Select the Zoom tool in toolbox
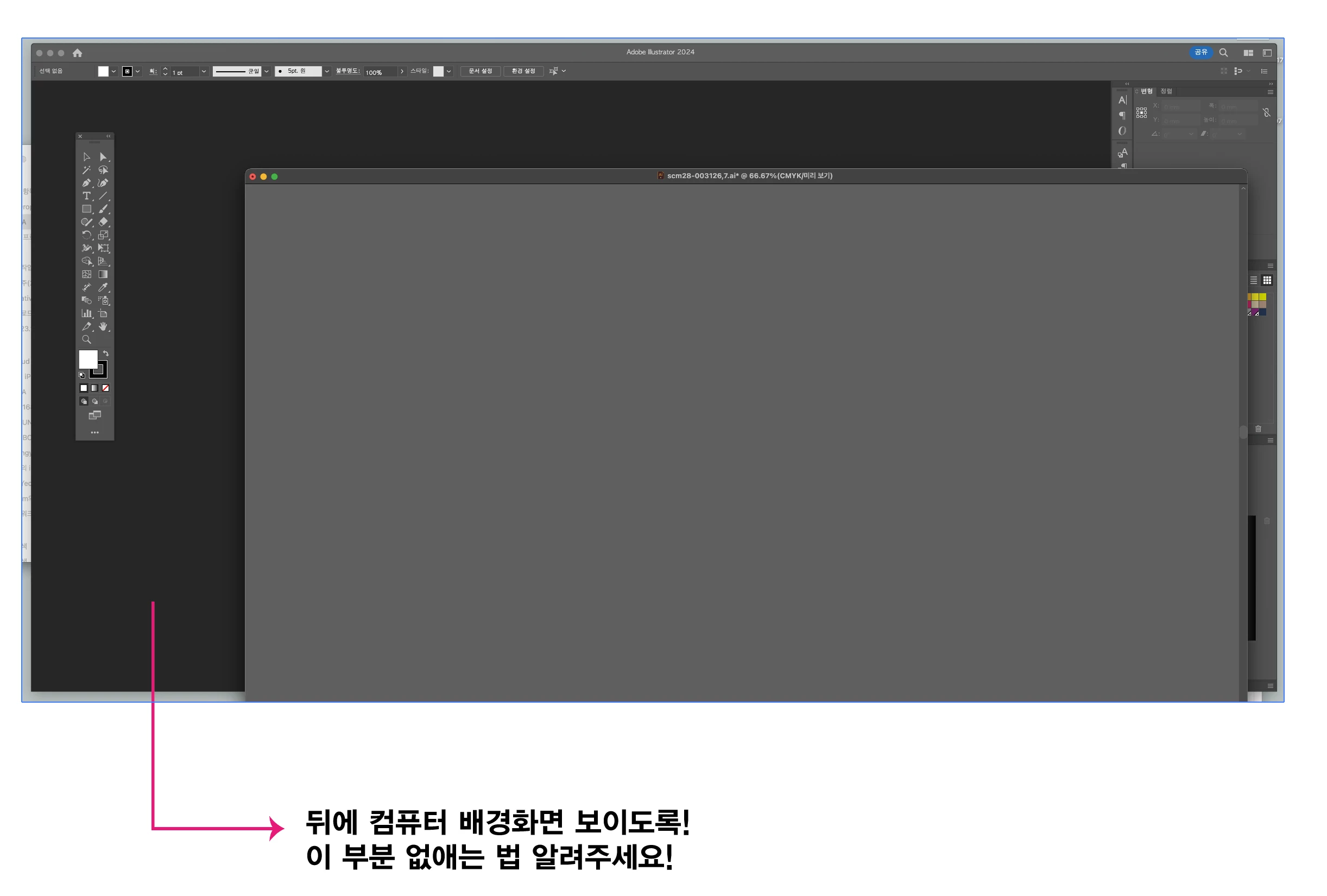 86,340
